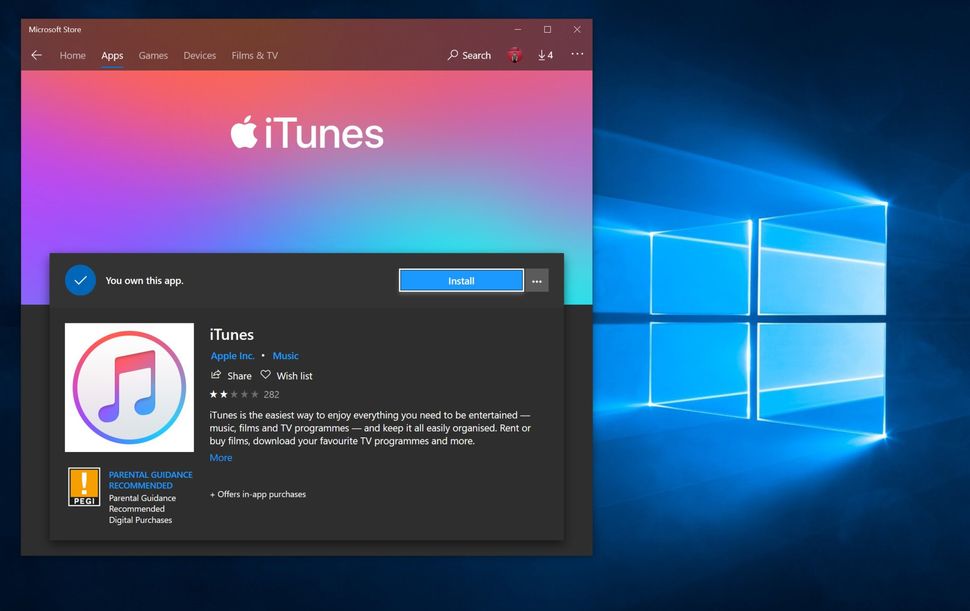Image resolution: width=970 pixels, height=611 pixels.
Task: Open Search in Microsoft Store
Action: click(x=468, y=55)
